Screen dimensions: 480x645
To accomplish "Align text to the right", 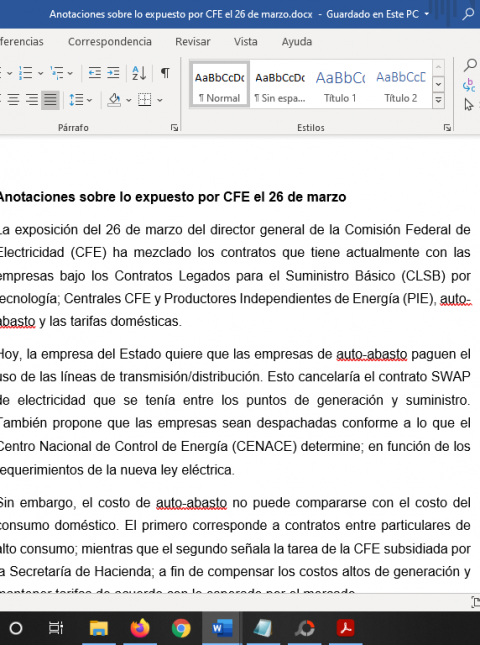I will tap(32, 100).
